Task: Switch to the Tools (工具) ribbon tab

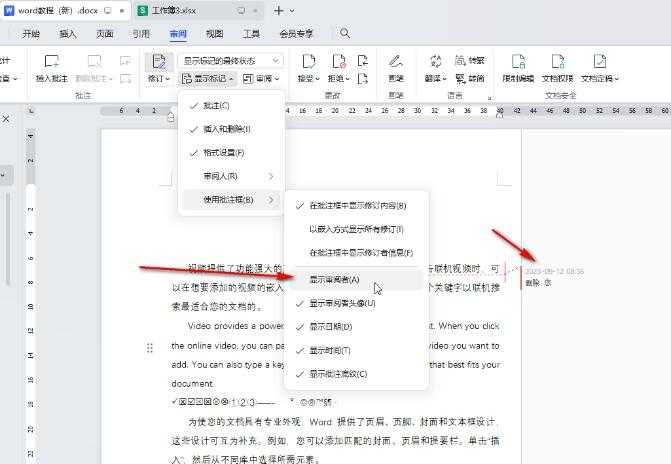Action: (251, 33)
